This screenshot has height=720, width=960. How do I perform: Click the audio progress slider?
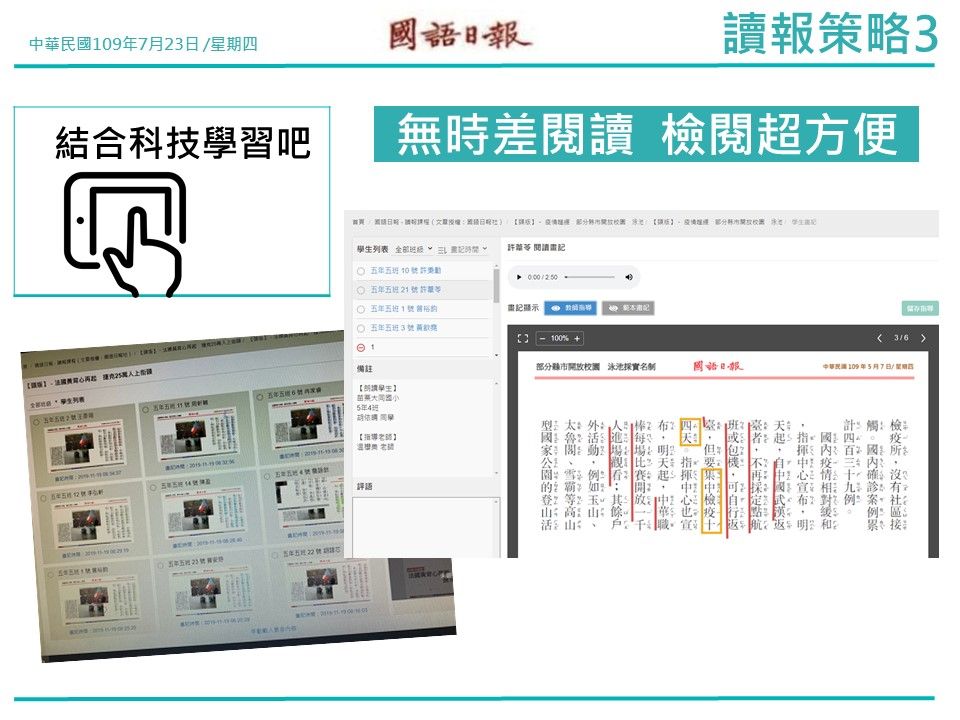[x=589, y=277]
